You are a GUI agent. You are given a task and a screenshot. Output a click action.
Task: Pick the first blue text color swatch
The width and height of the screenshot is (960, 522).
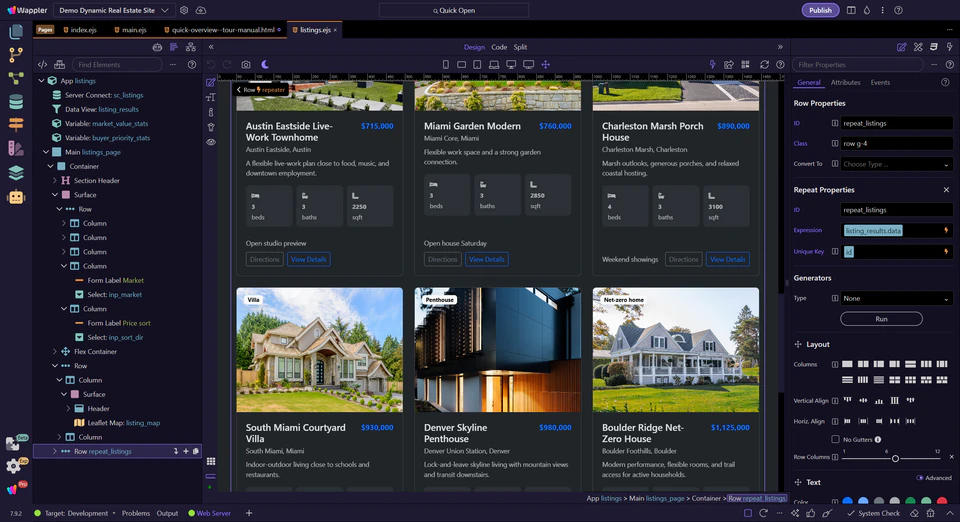click(847, 501)
